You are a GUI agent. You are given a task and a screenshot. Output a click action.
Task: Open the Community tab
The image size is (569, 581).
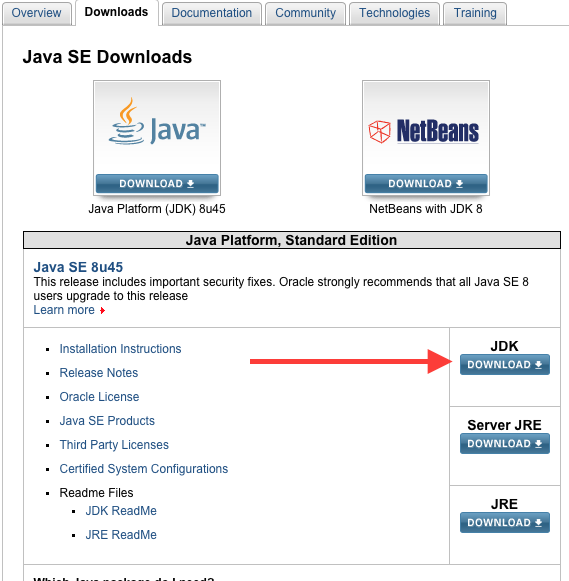click(x=305, y=13)
